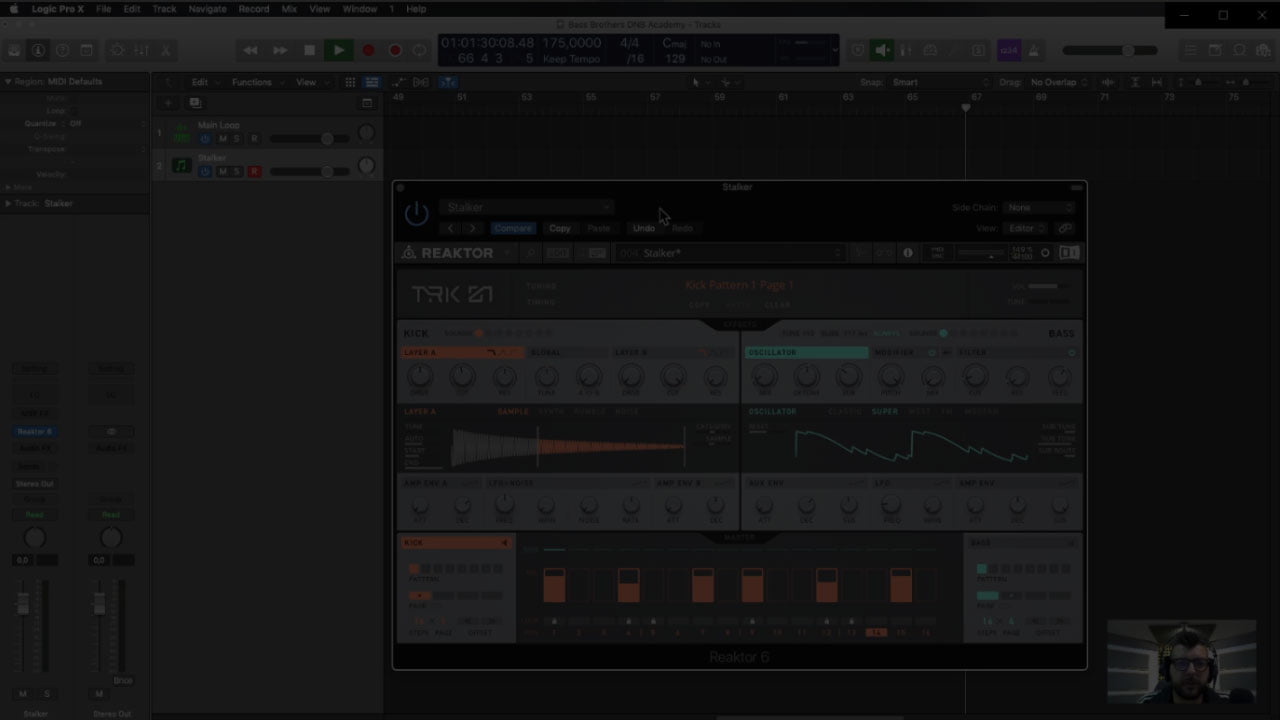The width and height of the screenshot is (1280, 720).
Task: Expand the Track Stalker inspector section
Action: point(8,203)
